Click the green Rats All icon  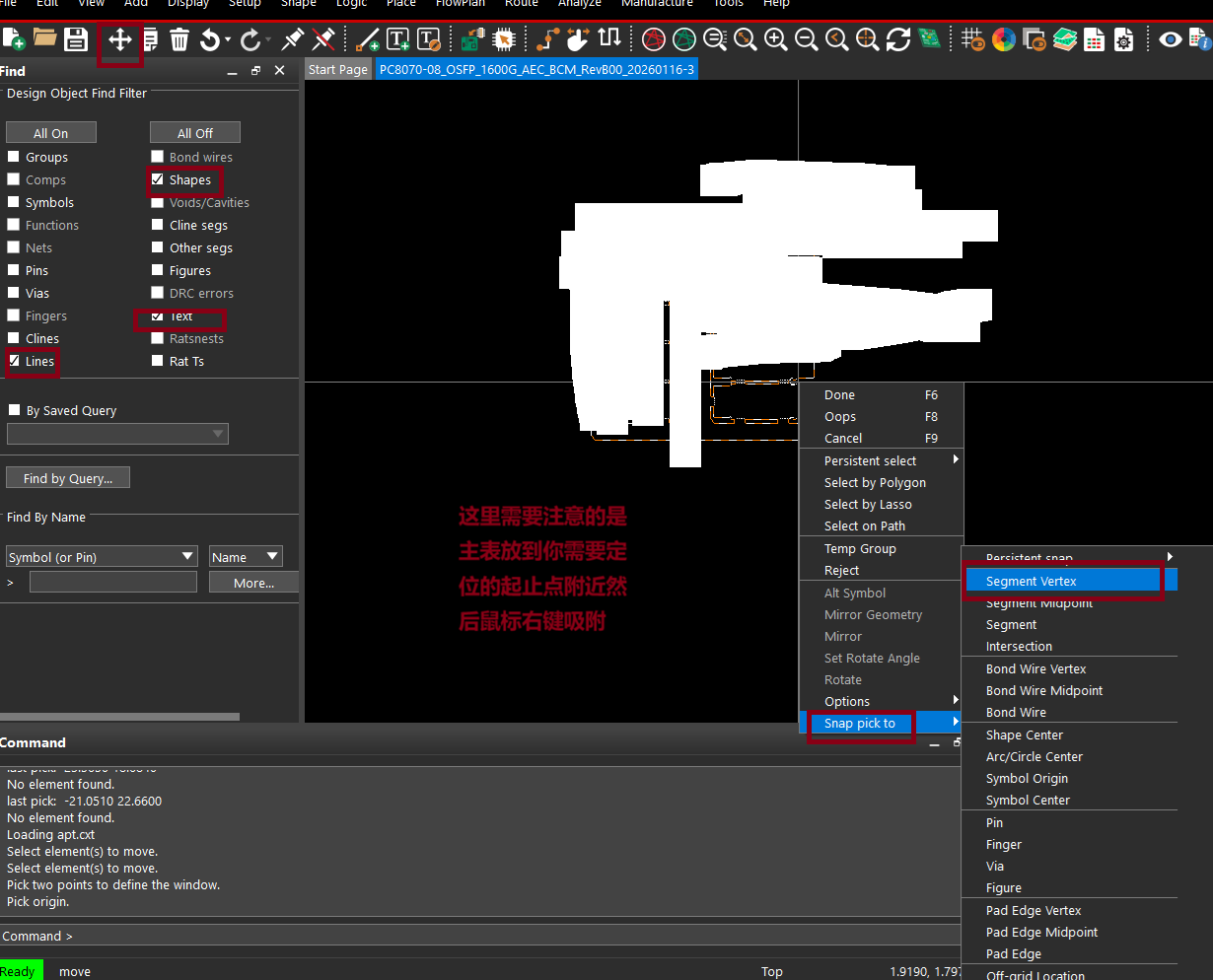click(x=684, y=39)
